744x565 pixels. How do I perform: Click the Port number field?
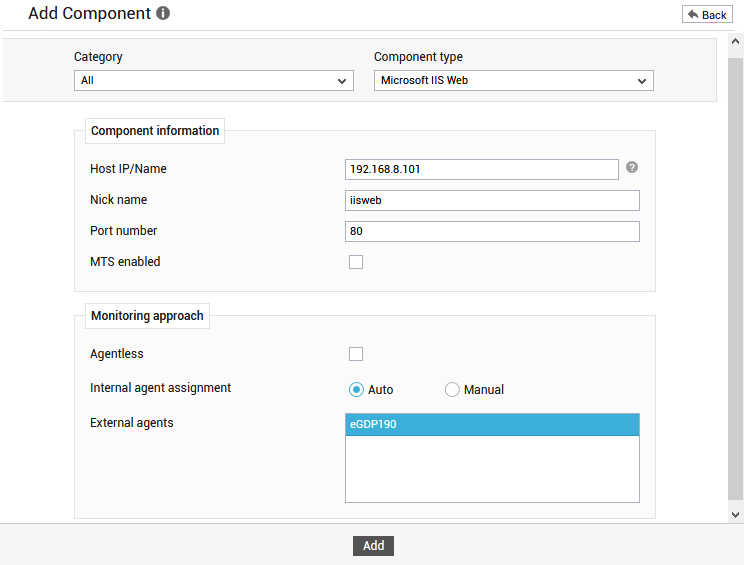[492, 232]
